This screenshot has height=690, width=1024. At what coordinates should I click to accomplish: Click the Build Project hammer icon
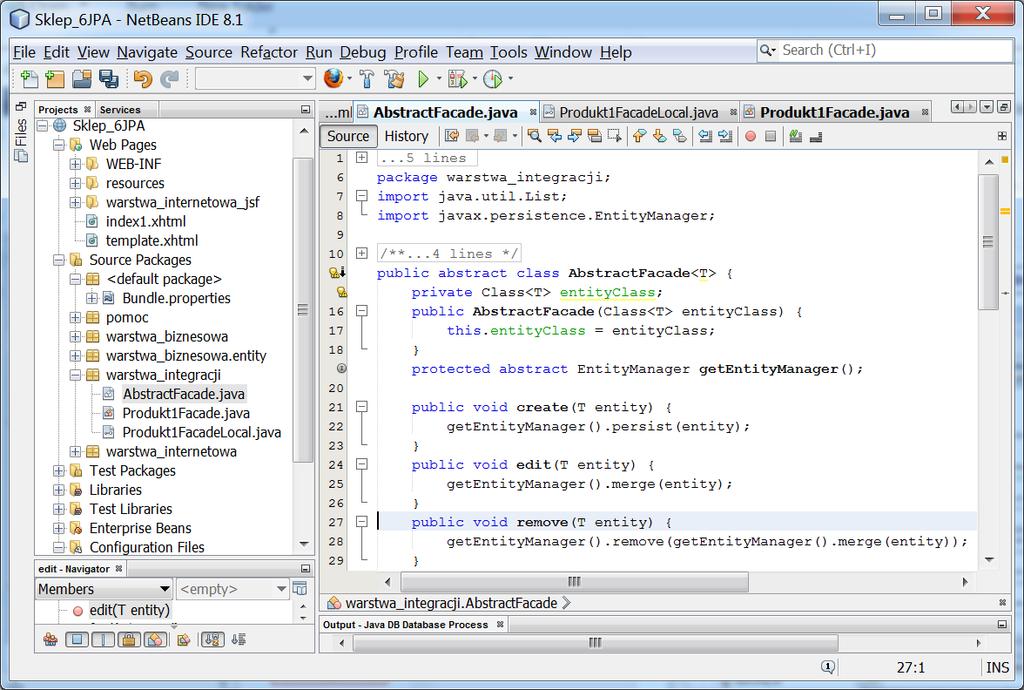coord(367,79)
